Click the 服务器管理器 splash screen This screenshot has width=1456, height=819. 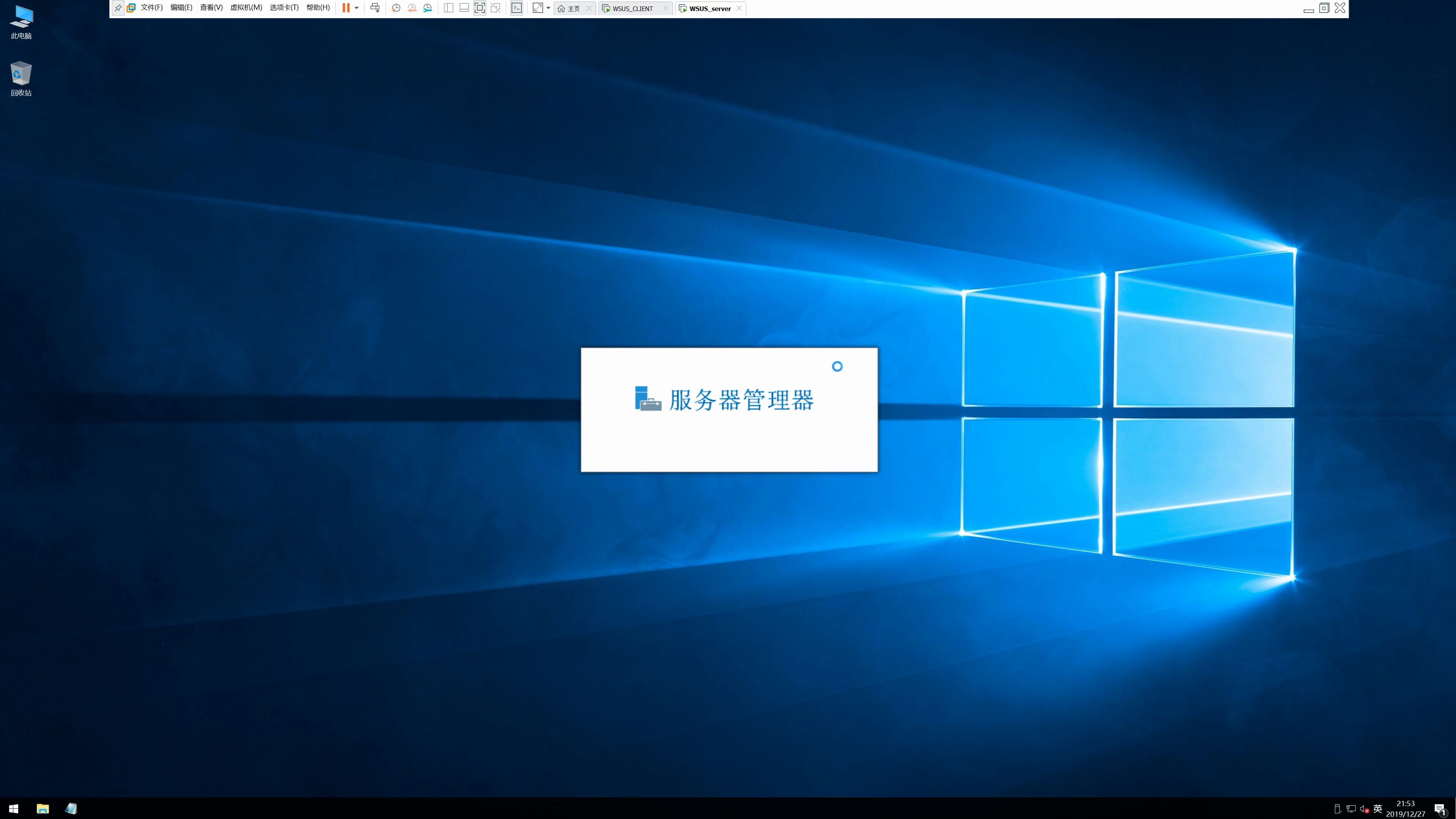[729, 410]
